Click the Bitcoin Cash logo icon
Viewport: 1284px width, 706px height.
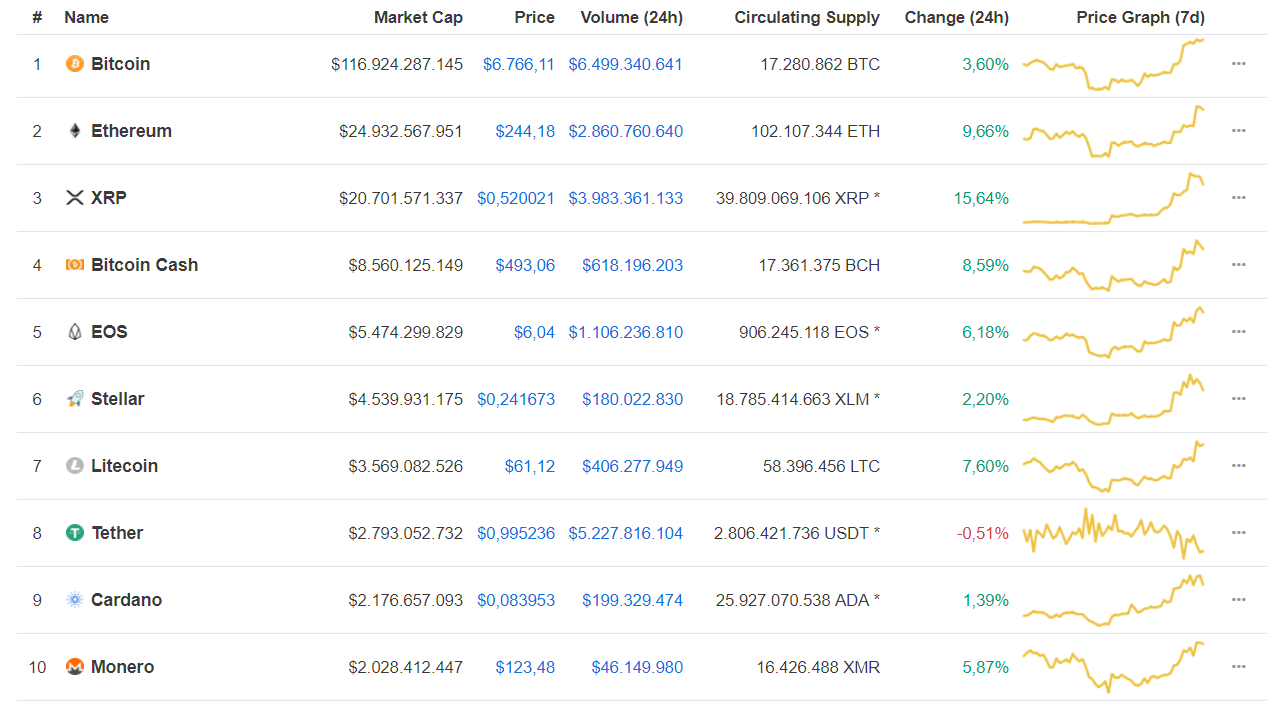pyautogui.click(x=74, y=265)
